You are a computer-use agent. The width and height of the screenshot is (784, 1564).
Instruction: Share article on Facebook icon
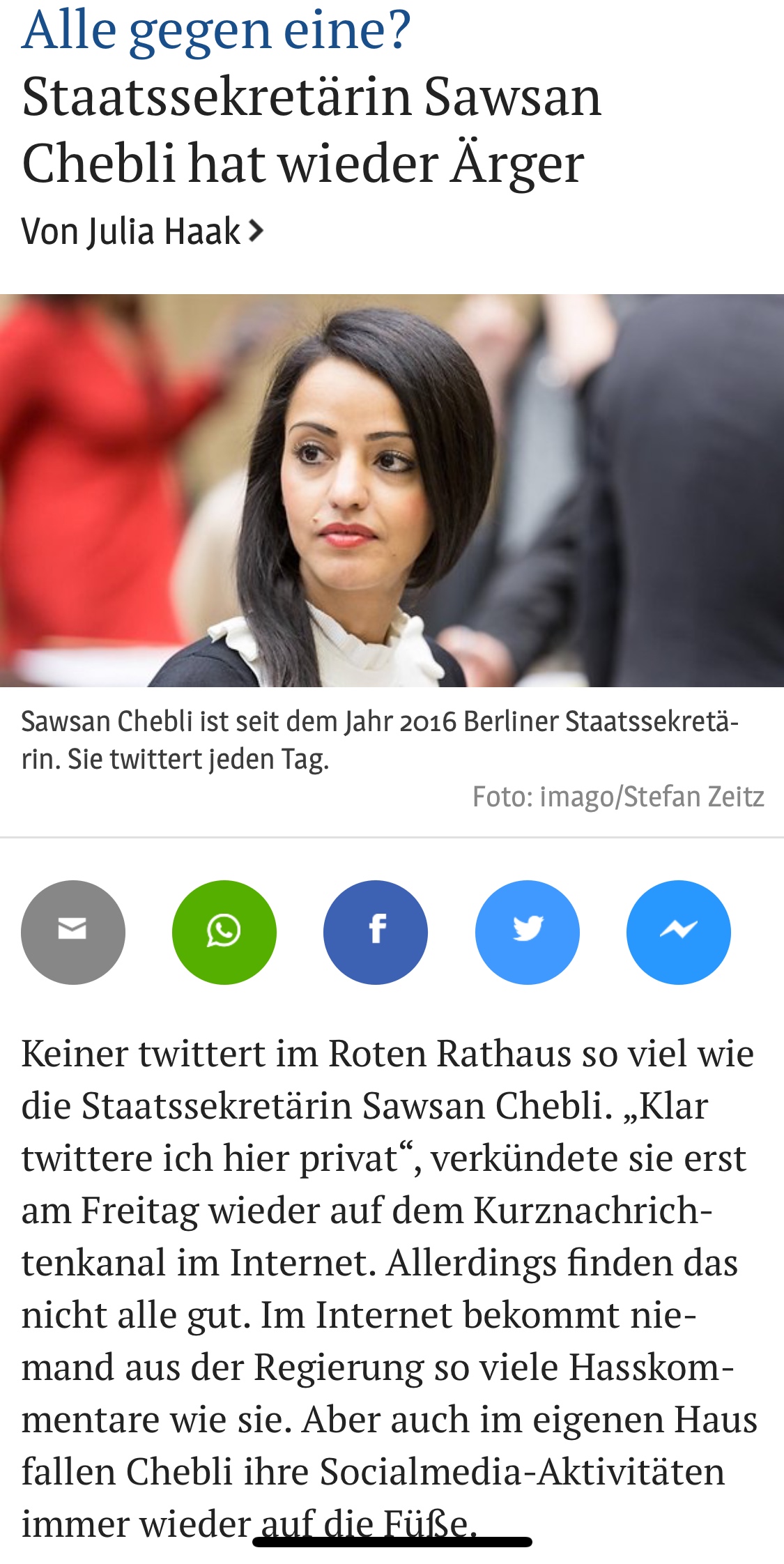tap(376, 932)
